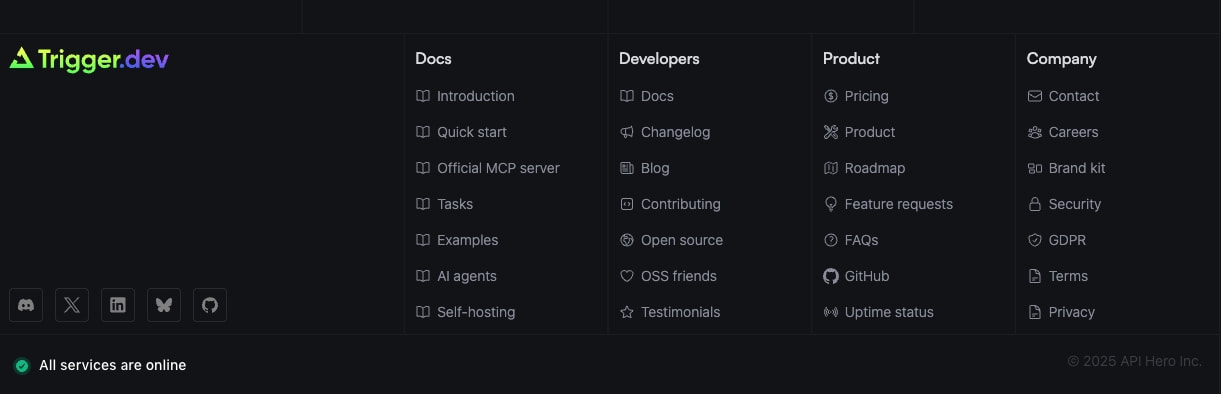This screenshot has height=394, width=1221.
Task: Click the Docs column heading
Action: coord(433,59)
